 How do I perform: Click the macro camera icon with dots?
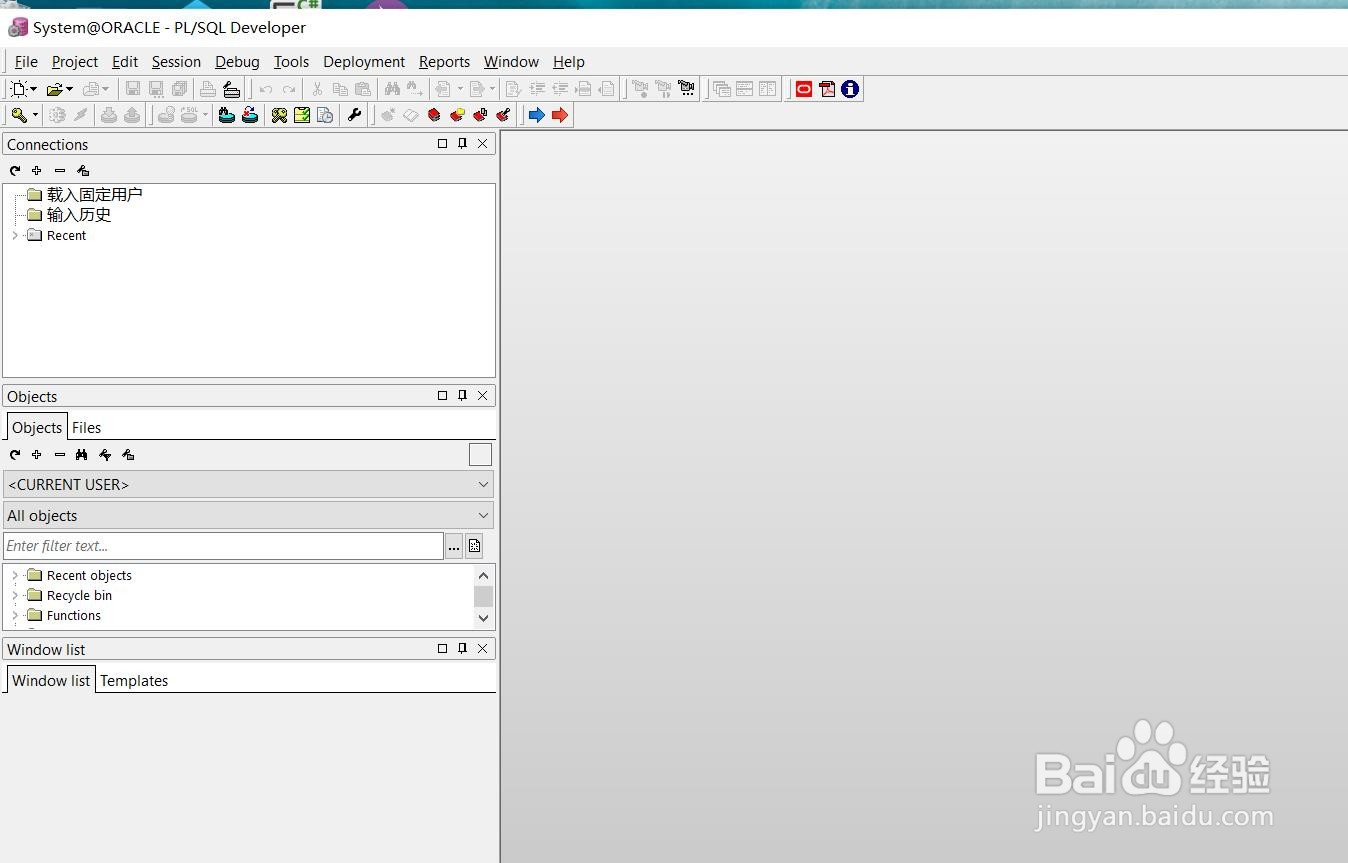pos(686,89)
